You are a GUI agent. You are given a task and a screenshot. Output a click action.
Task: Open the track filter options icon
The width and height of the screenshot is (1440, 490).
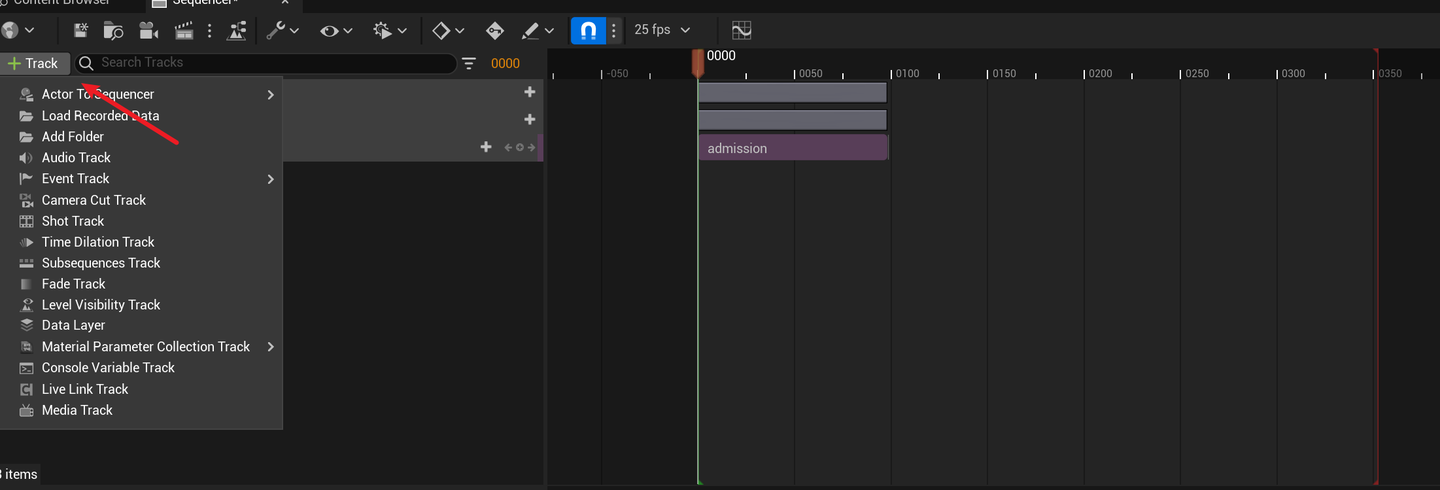tap(469, 63)
